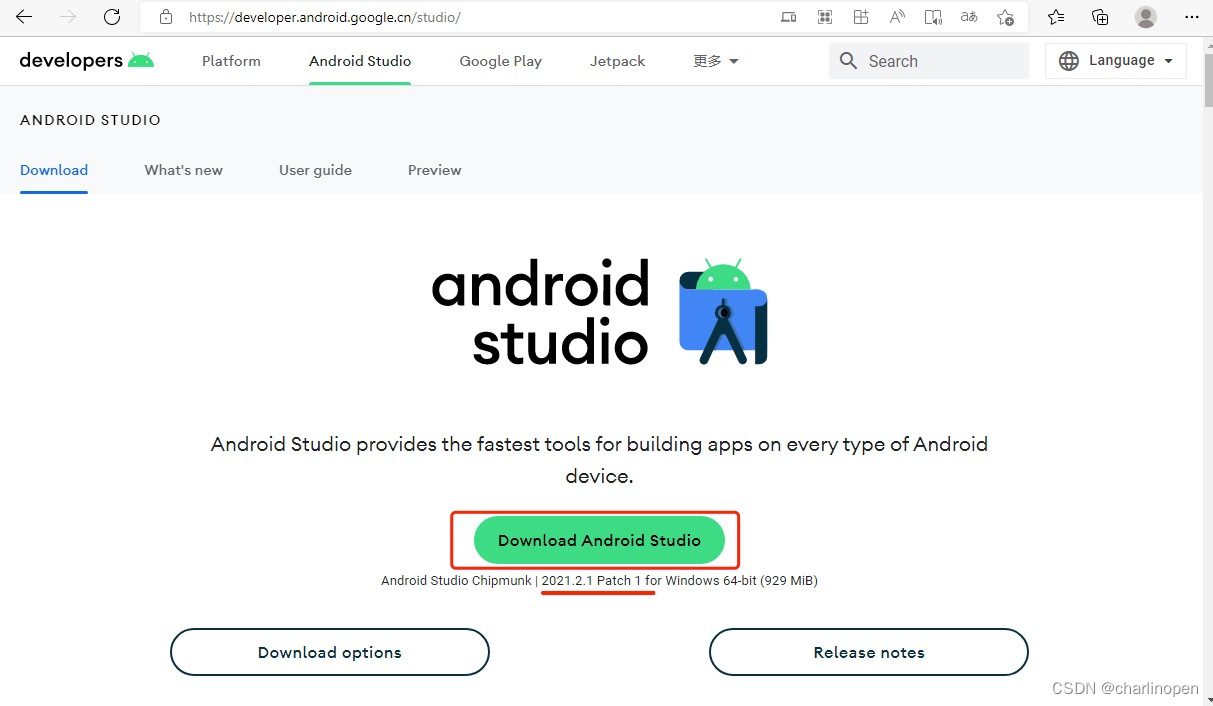
Task: Click the 'android studio' wordmark text
Action: click(x=541, y=313)
